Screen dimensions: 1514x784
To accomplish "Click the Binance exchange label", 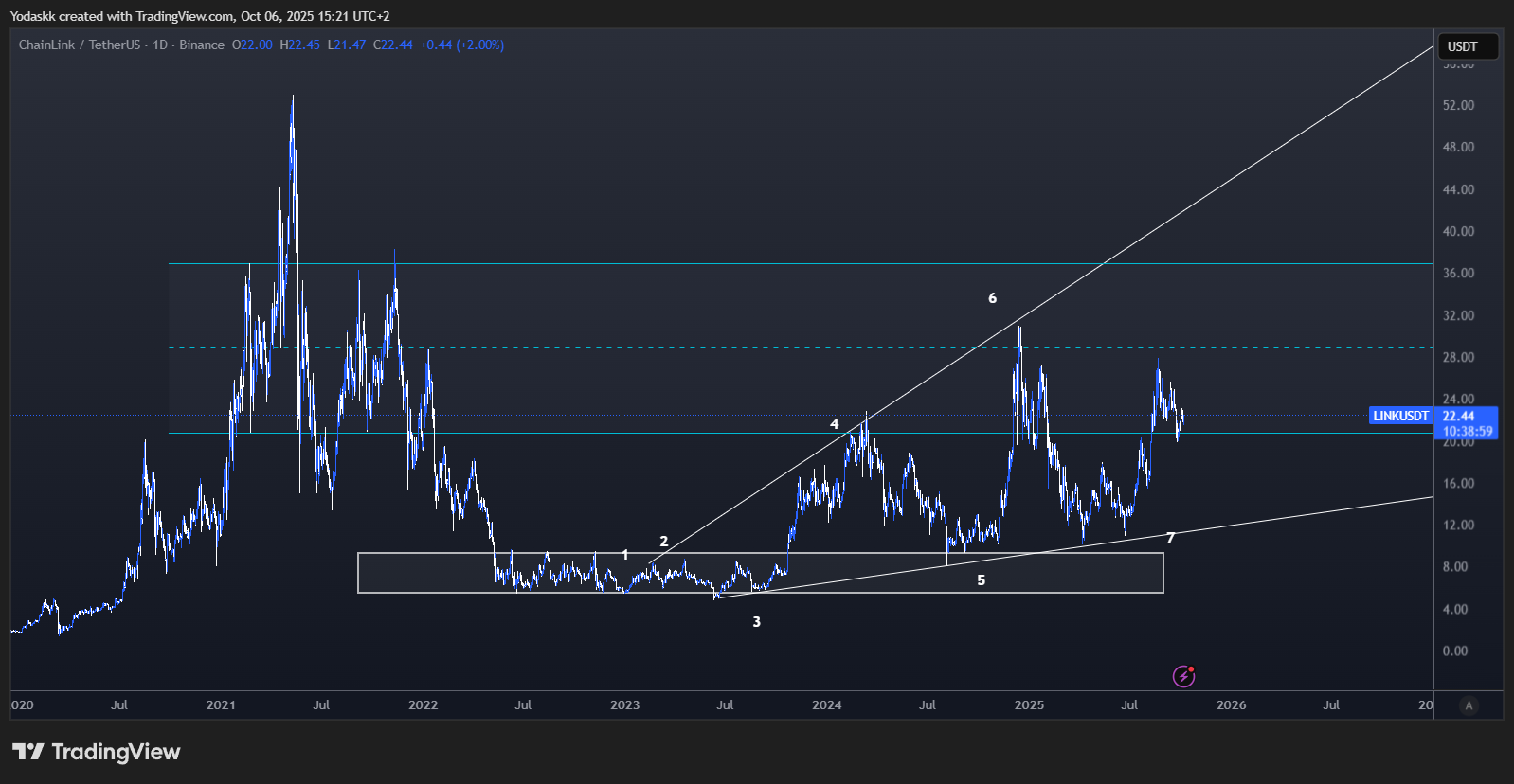I will [202, 45].
